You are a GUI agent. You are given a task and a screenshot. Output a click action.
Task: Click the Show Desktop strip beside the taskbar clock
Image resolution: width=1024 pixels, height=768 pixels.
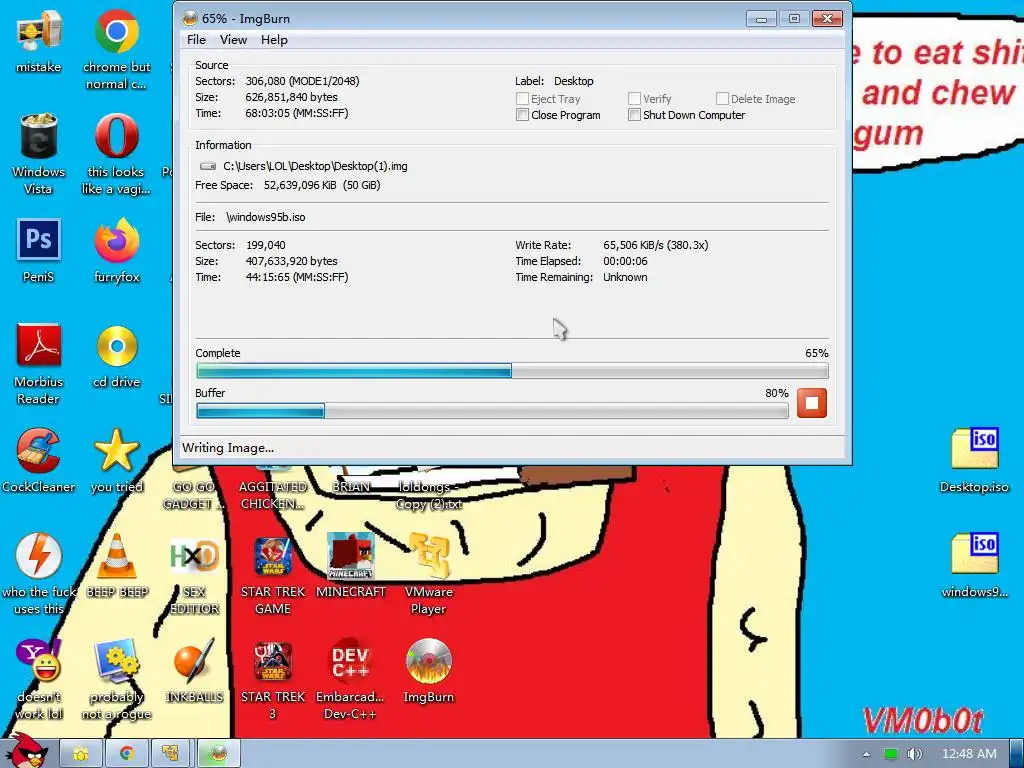1016,754
